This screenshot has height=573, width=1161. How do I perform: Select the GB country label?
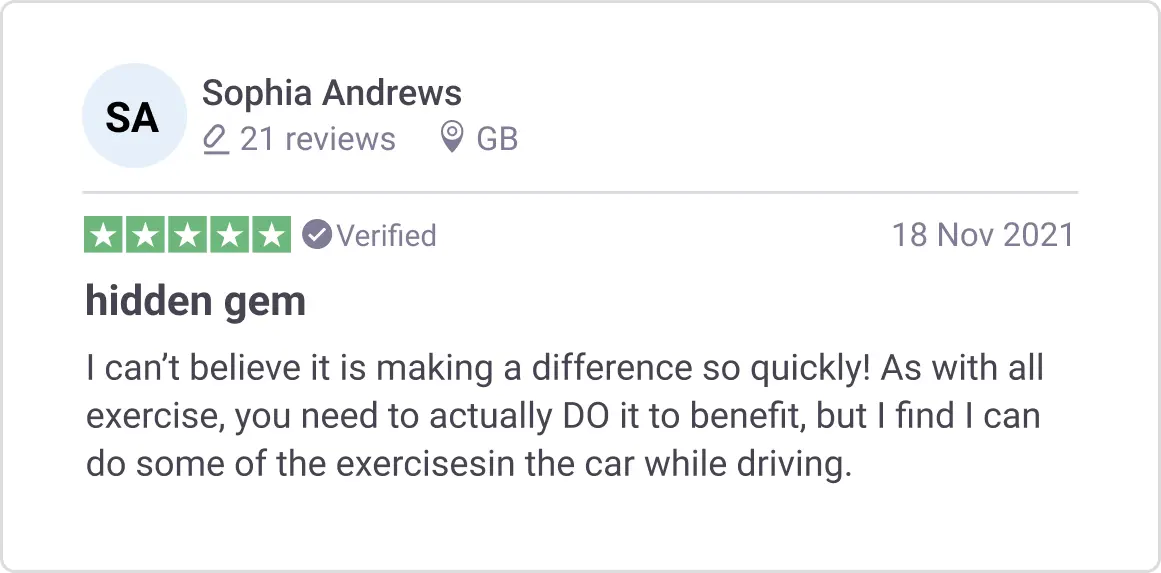[497, 139]
